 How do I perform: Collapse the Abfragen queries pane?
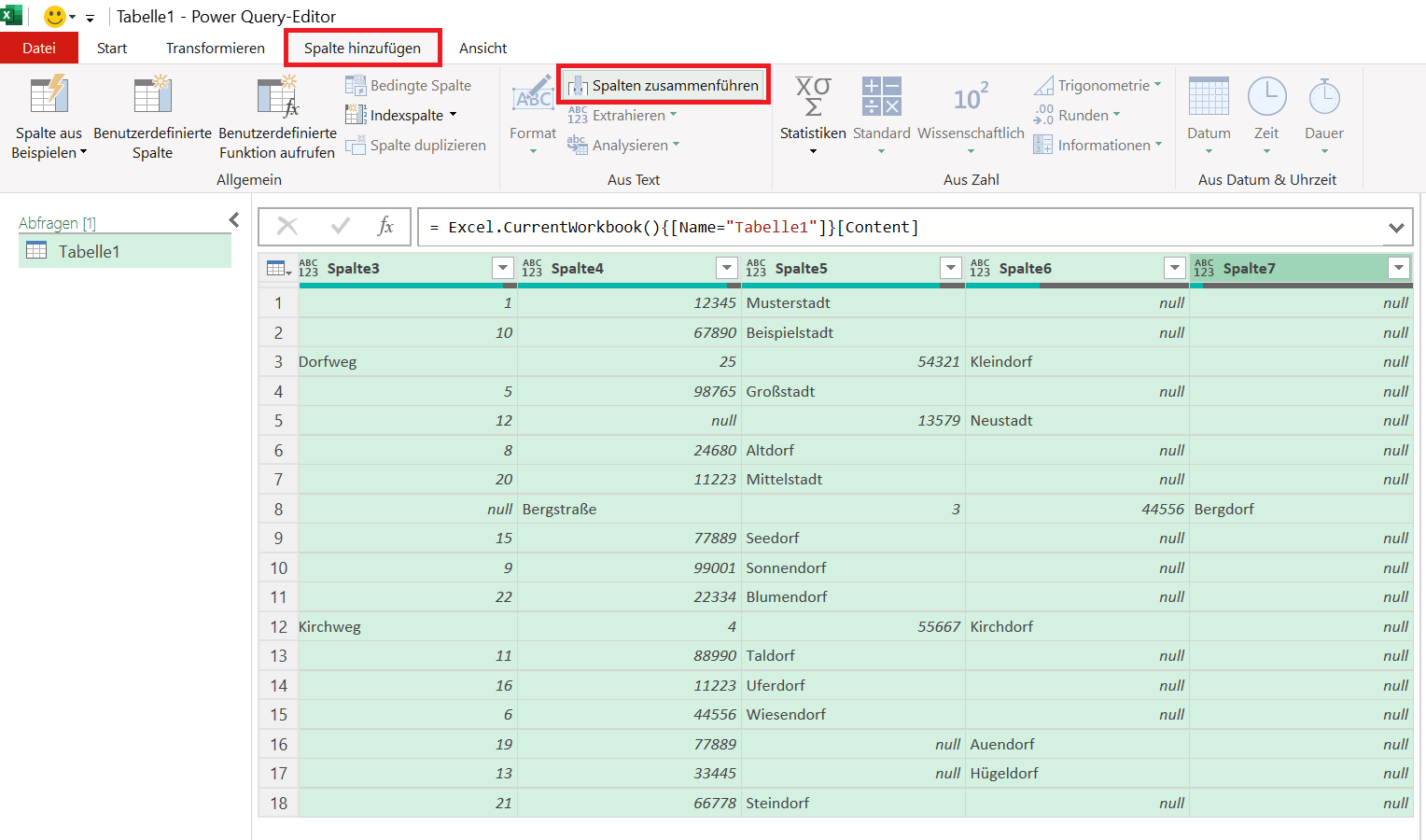234,220
